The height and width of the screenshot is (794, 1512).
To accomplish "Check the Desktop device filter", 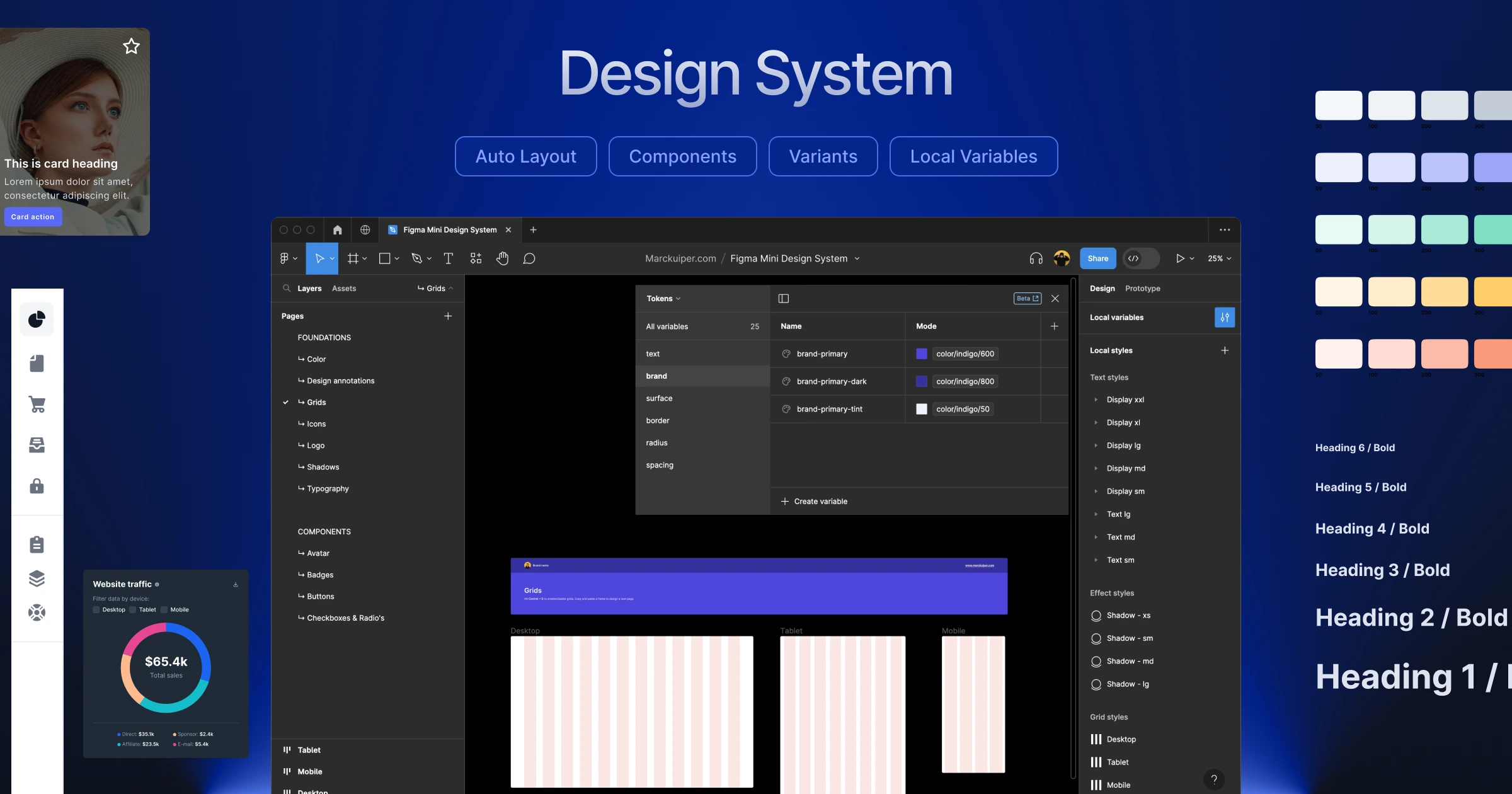I will pyautogui.click(x=96, y=610).
